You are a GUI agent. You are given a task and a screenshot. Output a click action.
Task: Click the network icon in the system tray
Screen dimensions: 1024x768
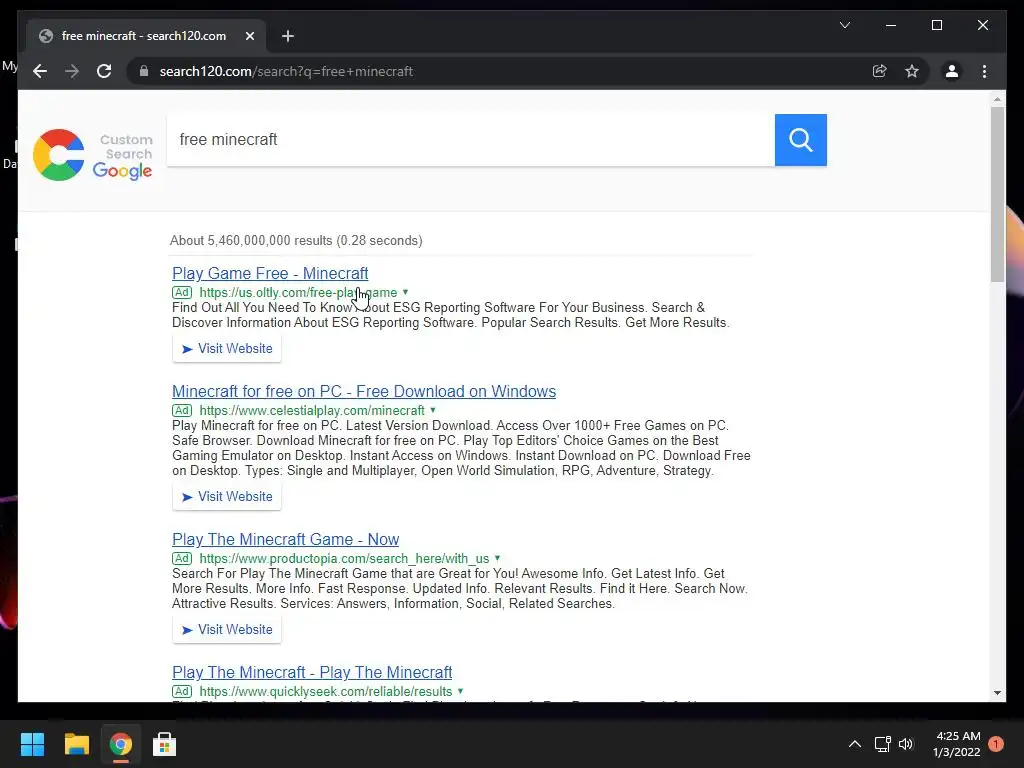883,744
